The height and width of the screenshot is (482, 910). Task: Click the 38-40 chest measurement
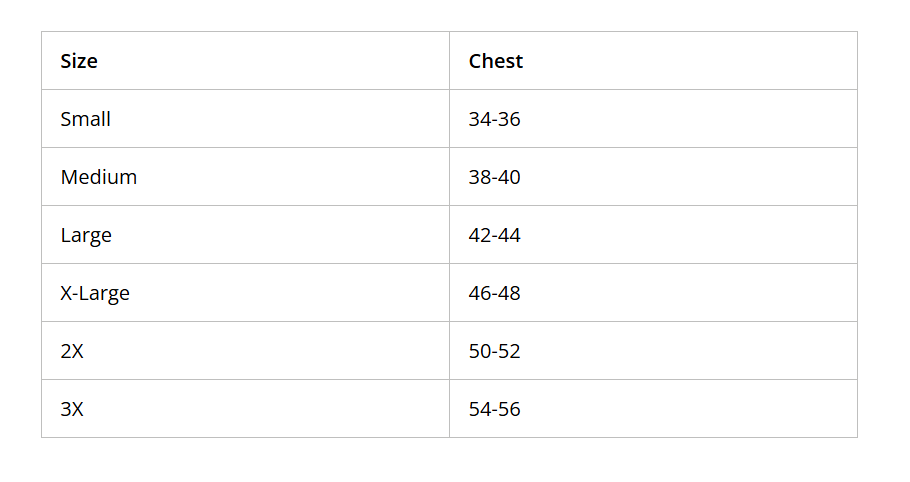[x=494, y=177]
